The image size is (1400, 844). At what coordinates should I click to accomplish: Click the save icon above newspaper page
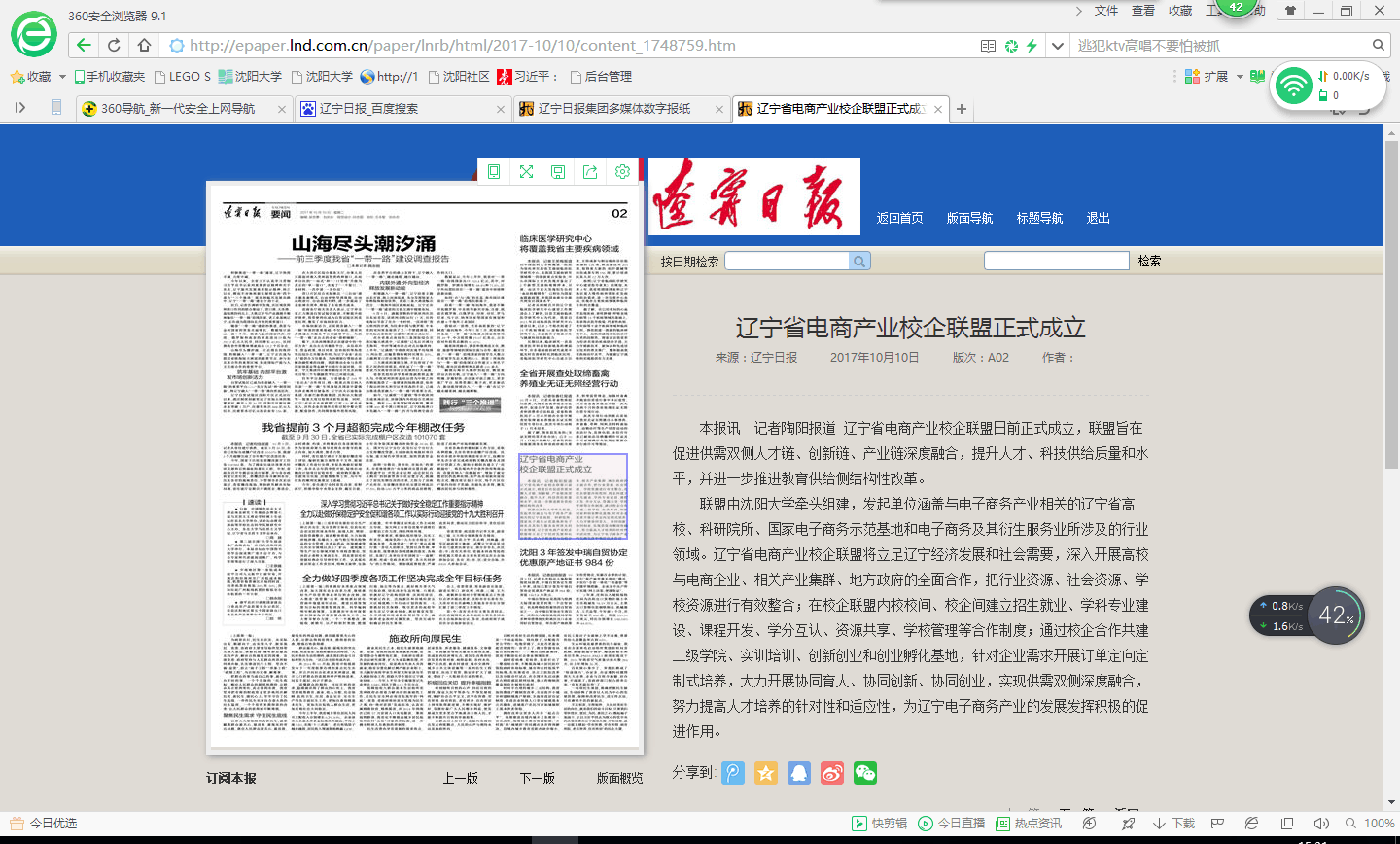tap(558, 172)
